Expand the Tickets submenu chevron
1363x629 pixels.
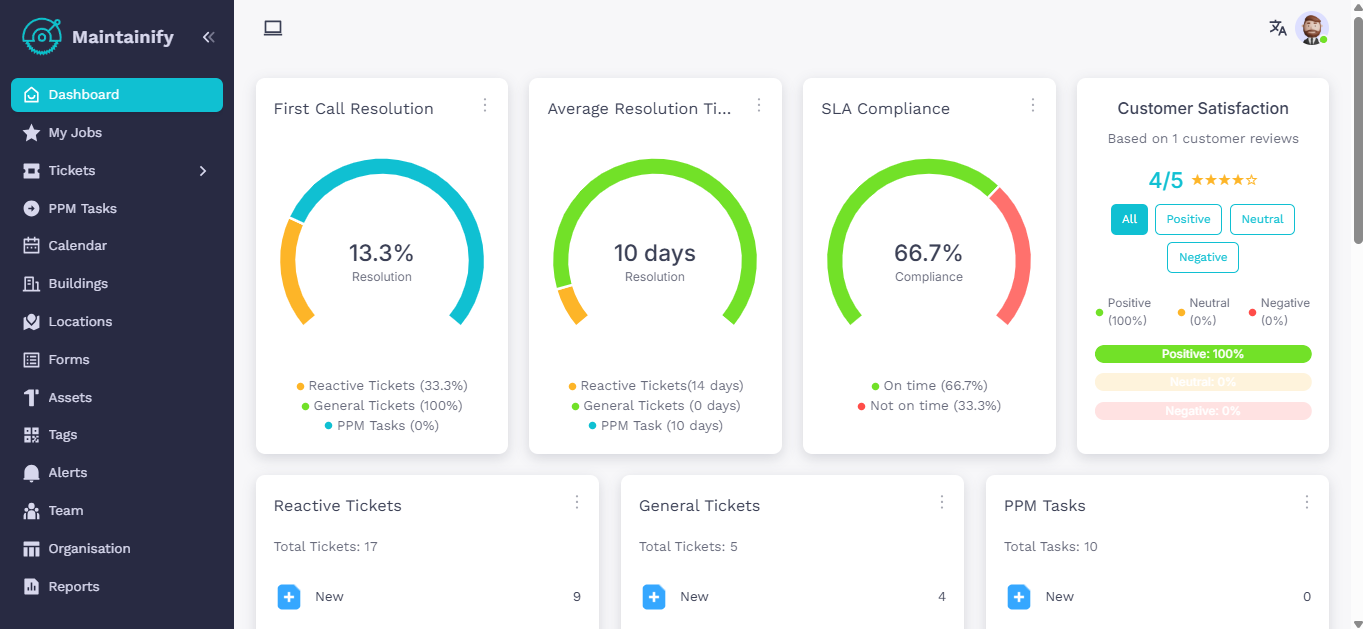[203, 171]
